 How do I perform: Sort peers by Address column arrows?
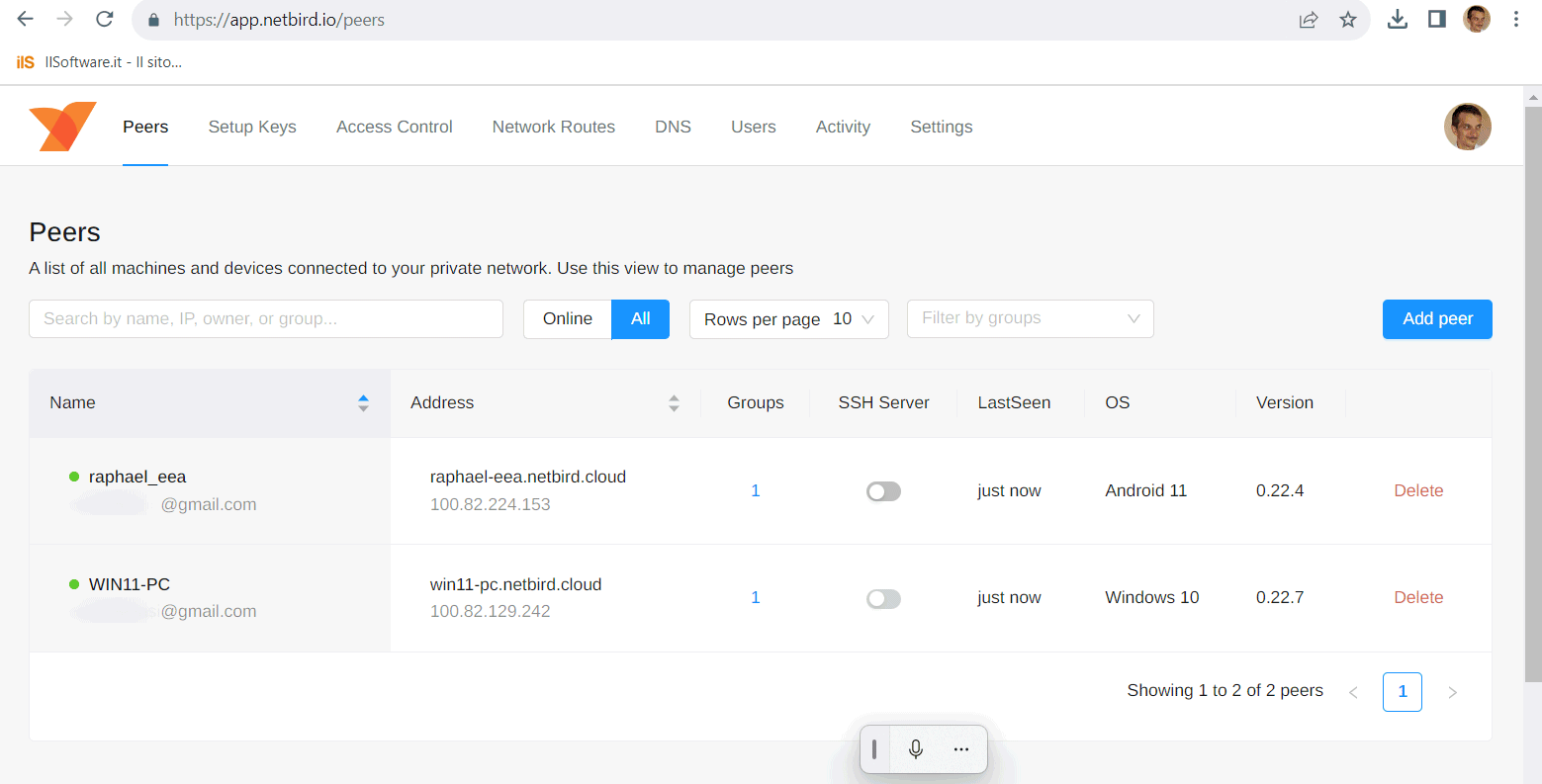(674, 402)
